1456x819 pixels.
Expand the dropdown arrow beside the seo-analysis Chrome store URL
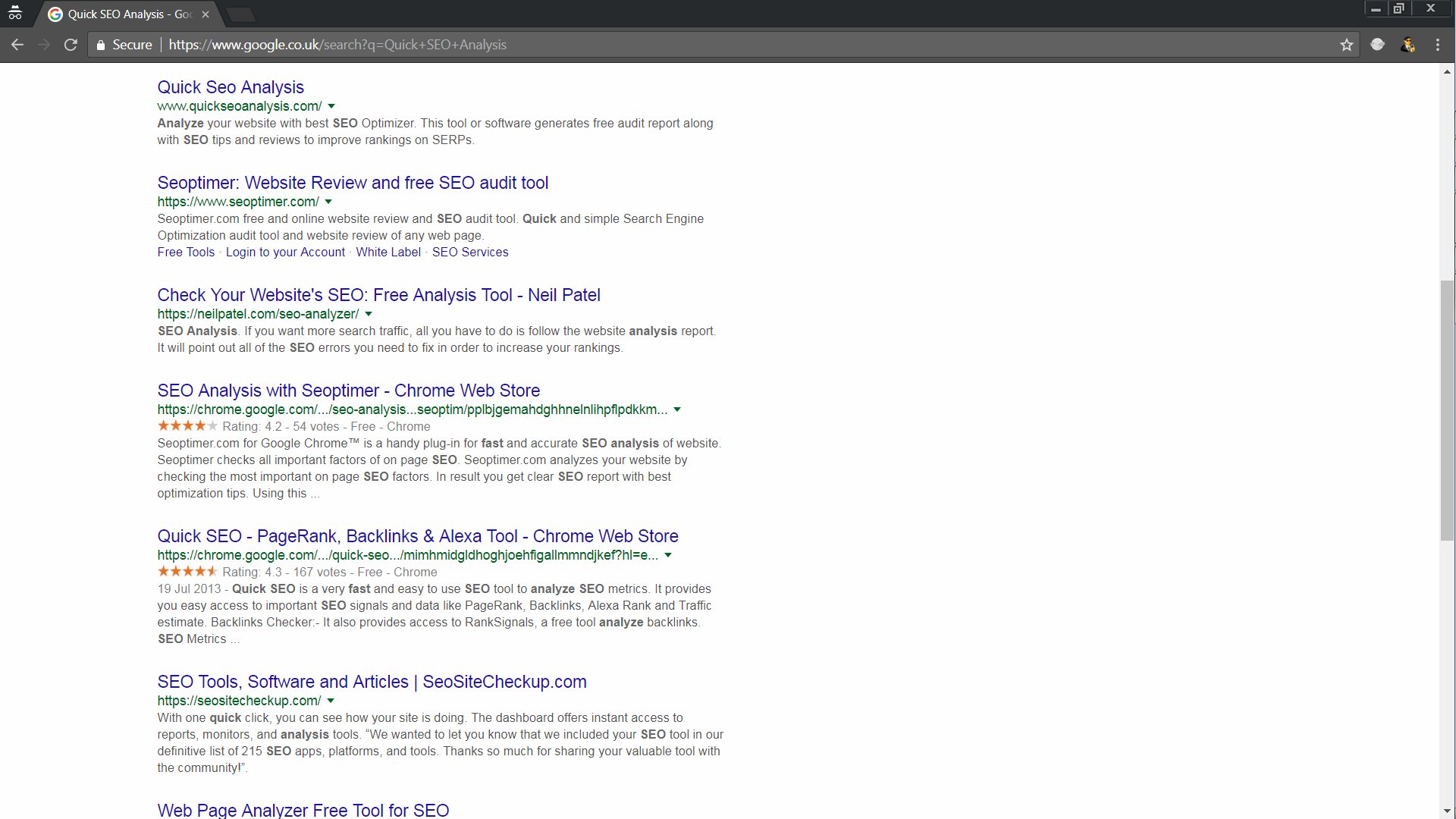[677, 409]
